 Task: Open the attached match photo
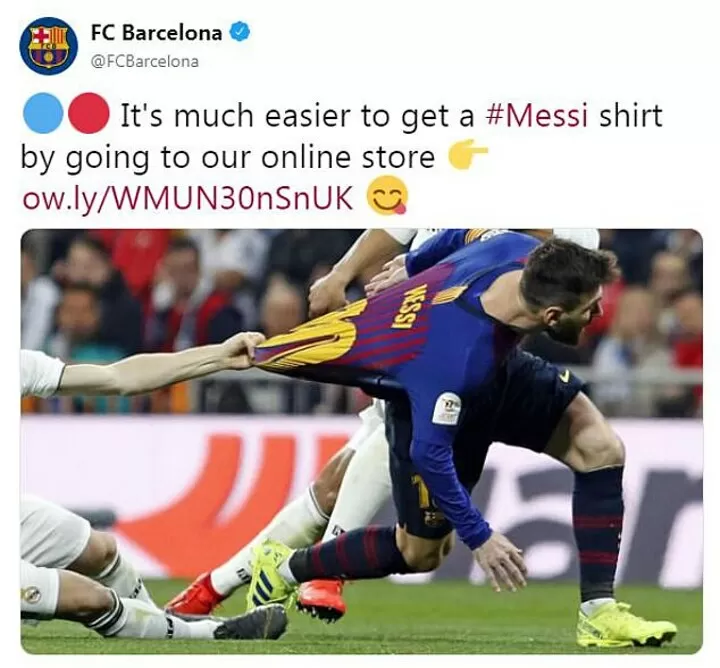[362, 441]
